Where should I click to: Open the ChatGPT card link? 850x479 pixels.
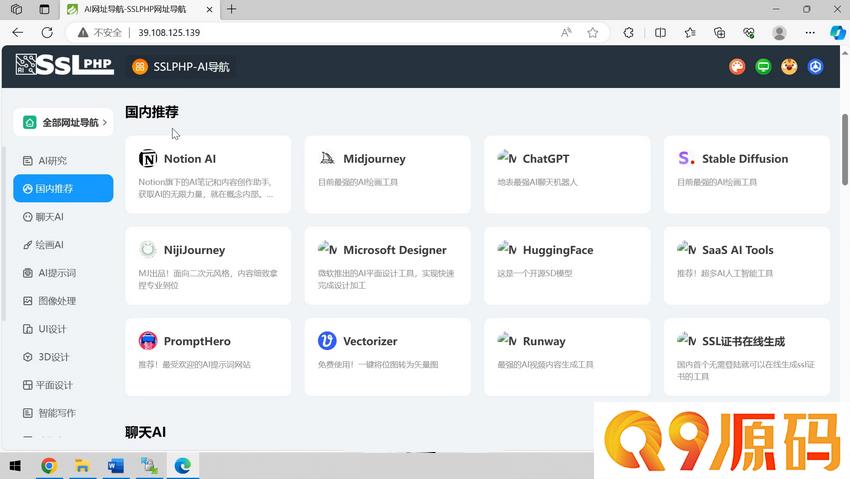[x=567, y=174]
